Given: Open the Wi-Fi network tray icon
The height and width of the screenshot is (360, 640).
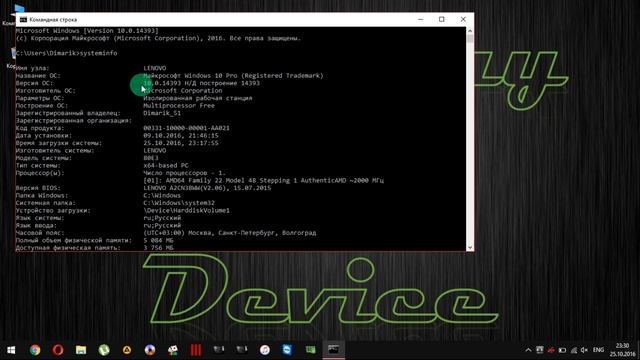Looking at the screenshot, I should click(573, 350).
